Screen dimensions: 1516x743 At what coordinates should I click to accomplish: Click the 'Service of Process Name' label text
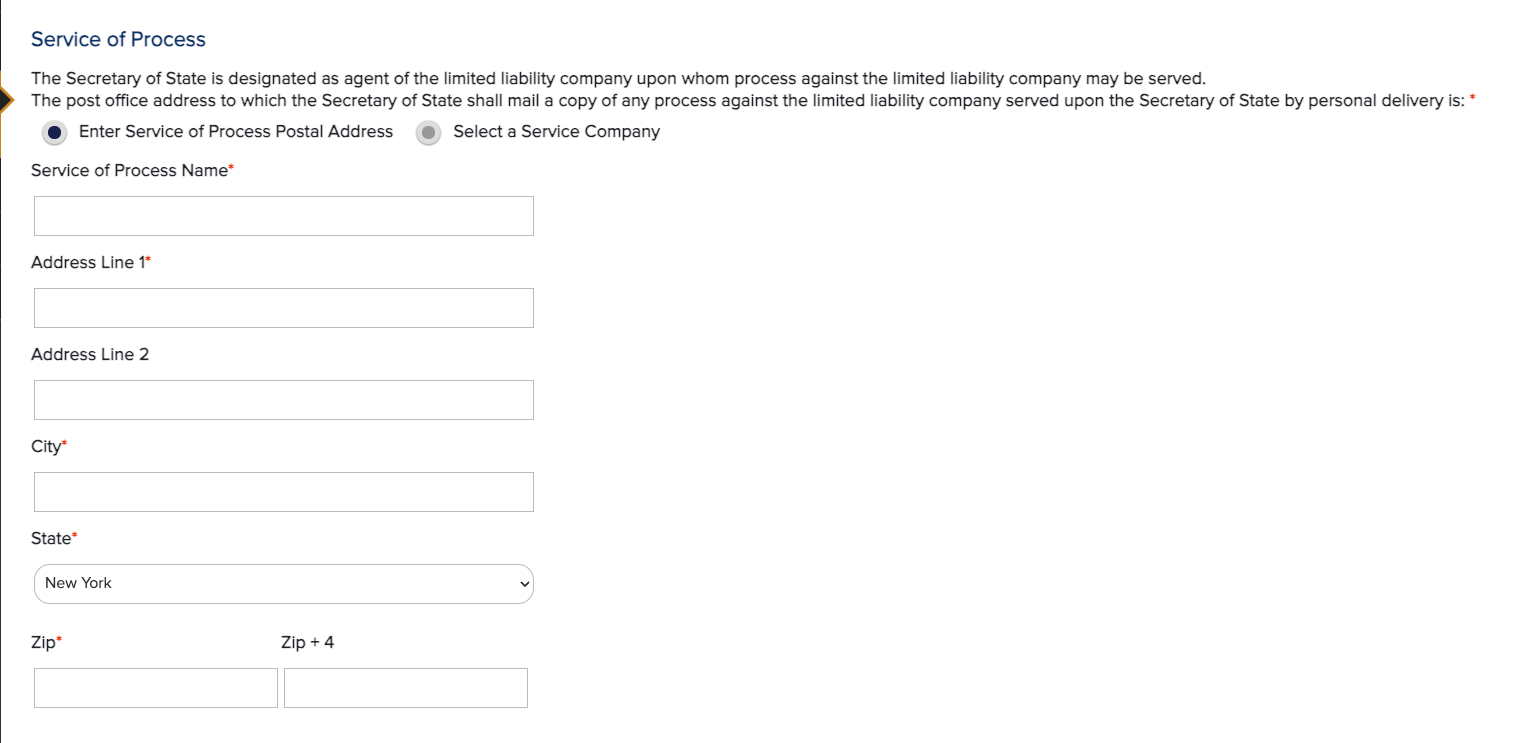pyautogui.click(x=132, y=171)
